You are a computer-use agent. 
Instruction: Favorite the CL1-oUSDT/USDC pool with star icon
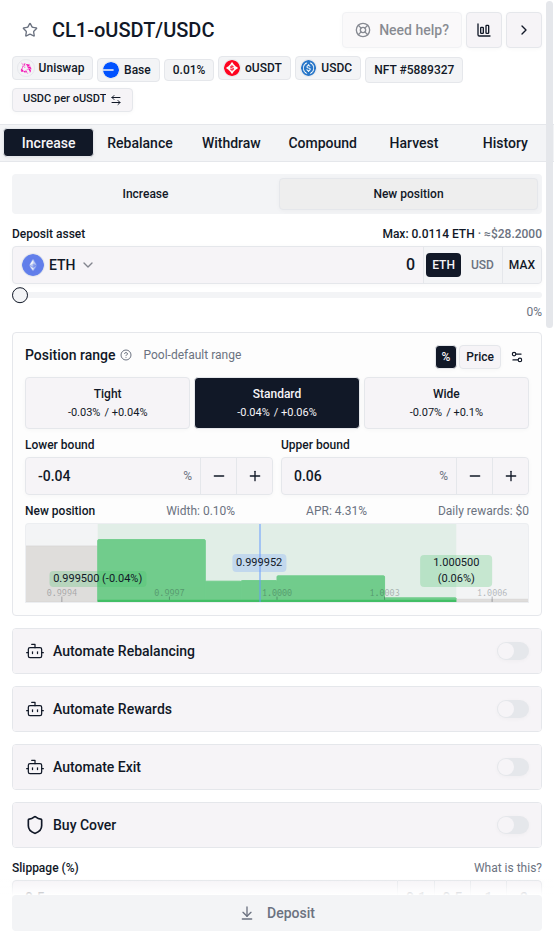pos(30,30)
